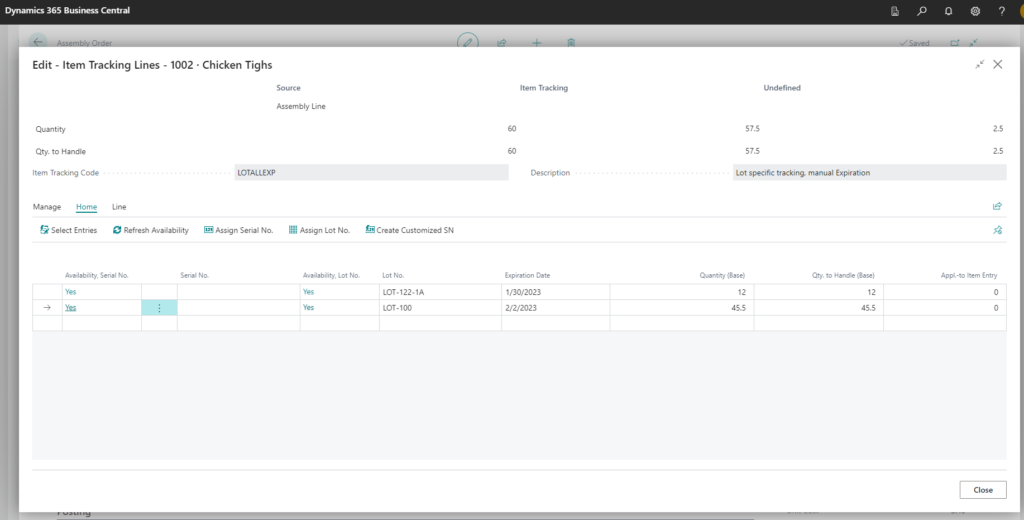The height and width of the screenshot is (520, 1024).
Task: Open the settings gear menu
Action: click(975, 11)
